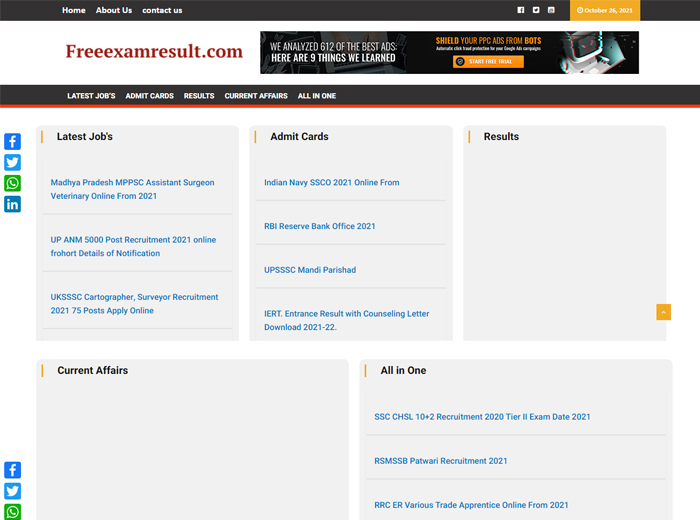Click the Admit Cards section heading
700x520 pixels.
[299, 137]
